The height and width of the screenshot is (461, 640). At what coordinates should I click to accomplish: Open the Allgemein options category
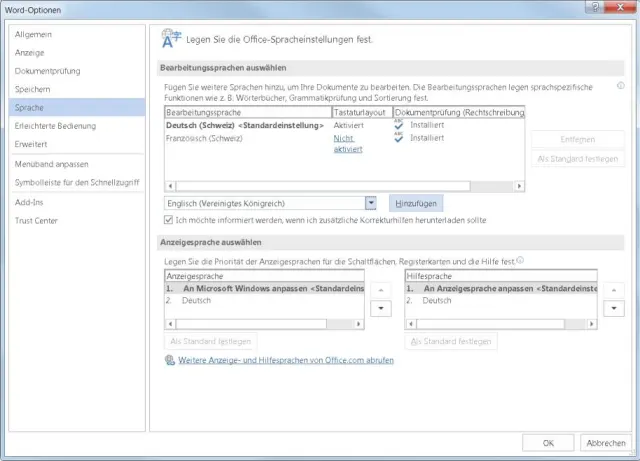[77, 34]
